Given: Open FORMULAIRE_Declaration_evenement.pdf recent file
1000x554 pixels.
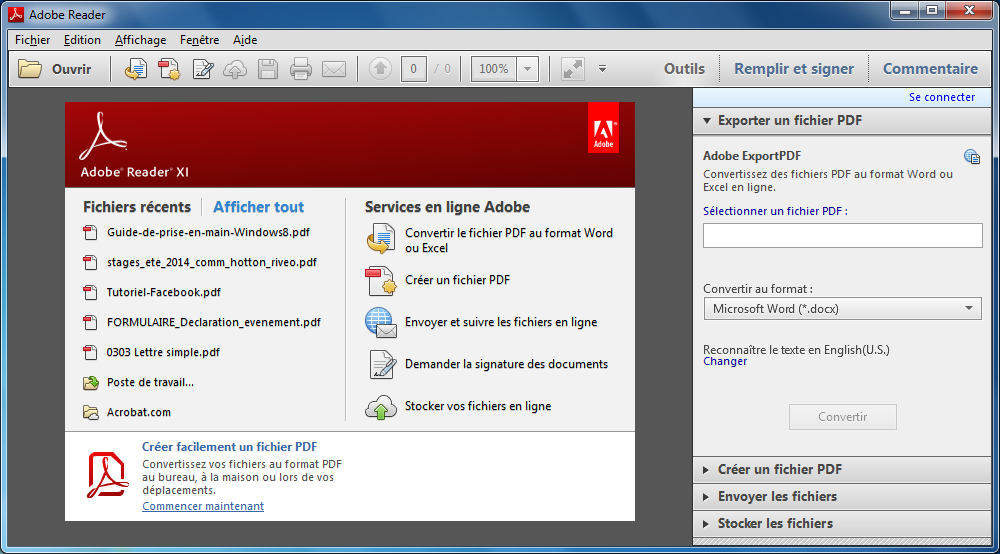Looking at the screenshot, I should (214, 323).
